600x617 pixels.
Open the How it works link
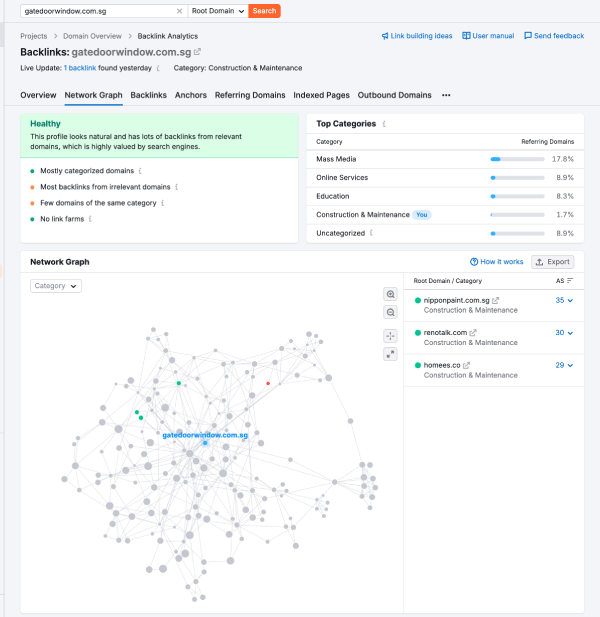tap(497, 262)
